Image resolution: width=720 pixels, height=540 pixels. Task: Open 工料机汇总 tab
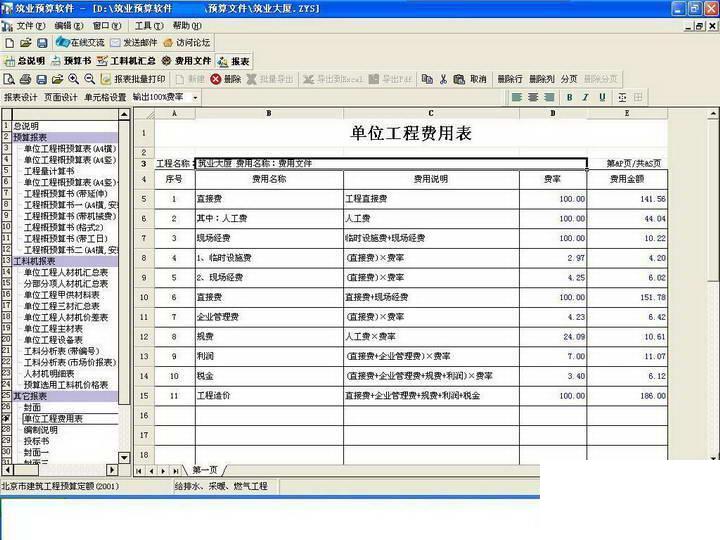(126, 61)
